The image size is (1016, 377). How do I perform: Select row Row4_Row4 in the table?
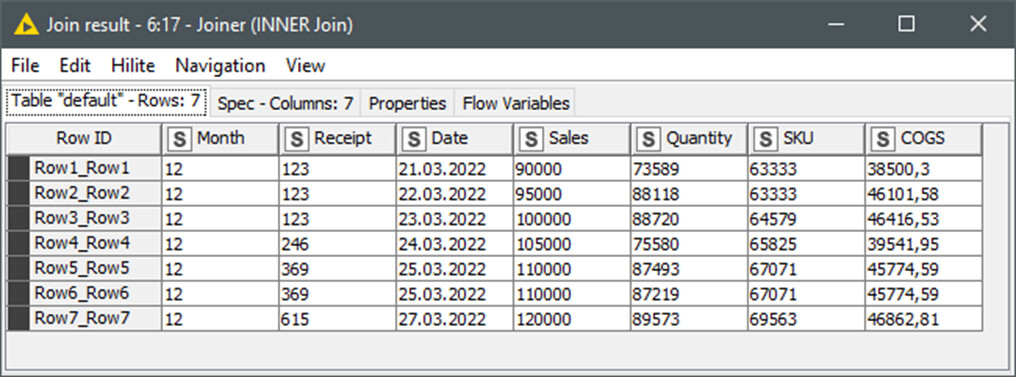pyautogui.click(x=495, y=244)
